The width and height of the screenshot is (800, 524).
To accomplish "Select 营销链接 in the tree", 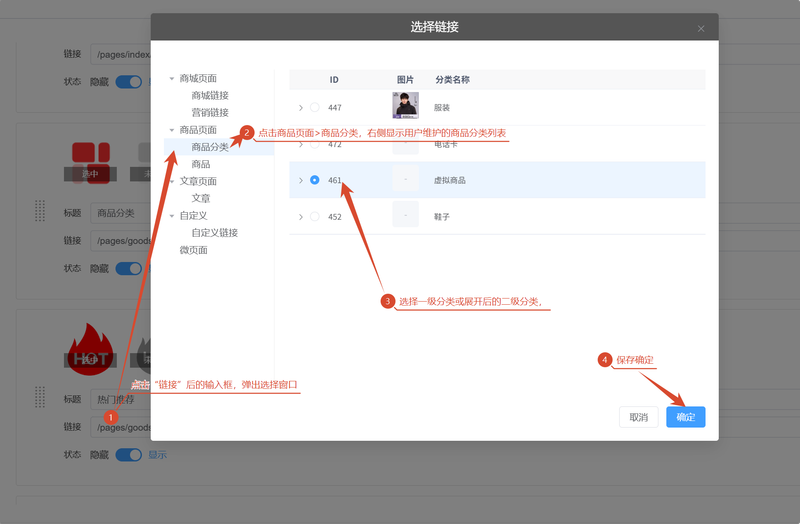I will tap(210, 113).
